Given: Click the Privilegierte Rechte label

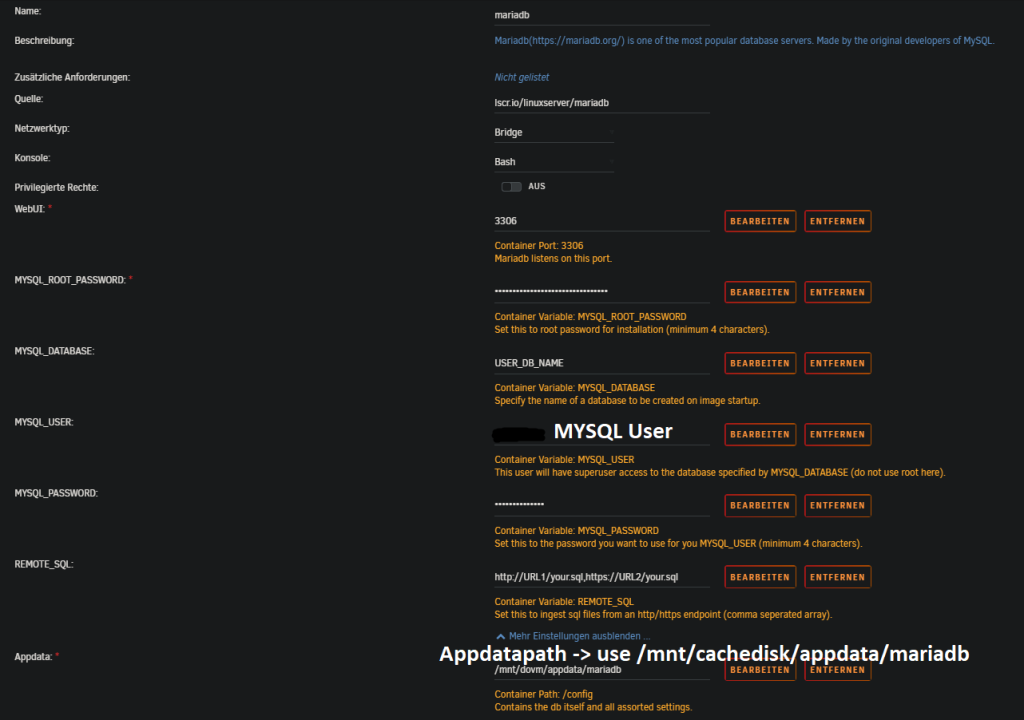Looking at the screenshot, I should coord(56,188).
